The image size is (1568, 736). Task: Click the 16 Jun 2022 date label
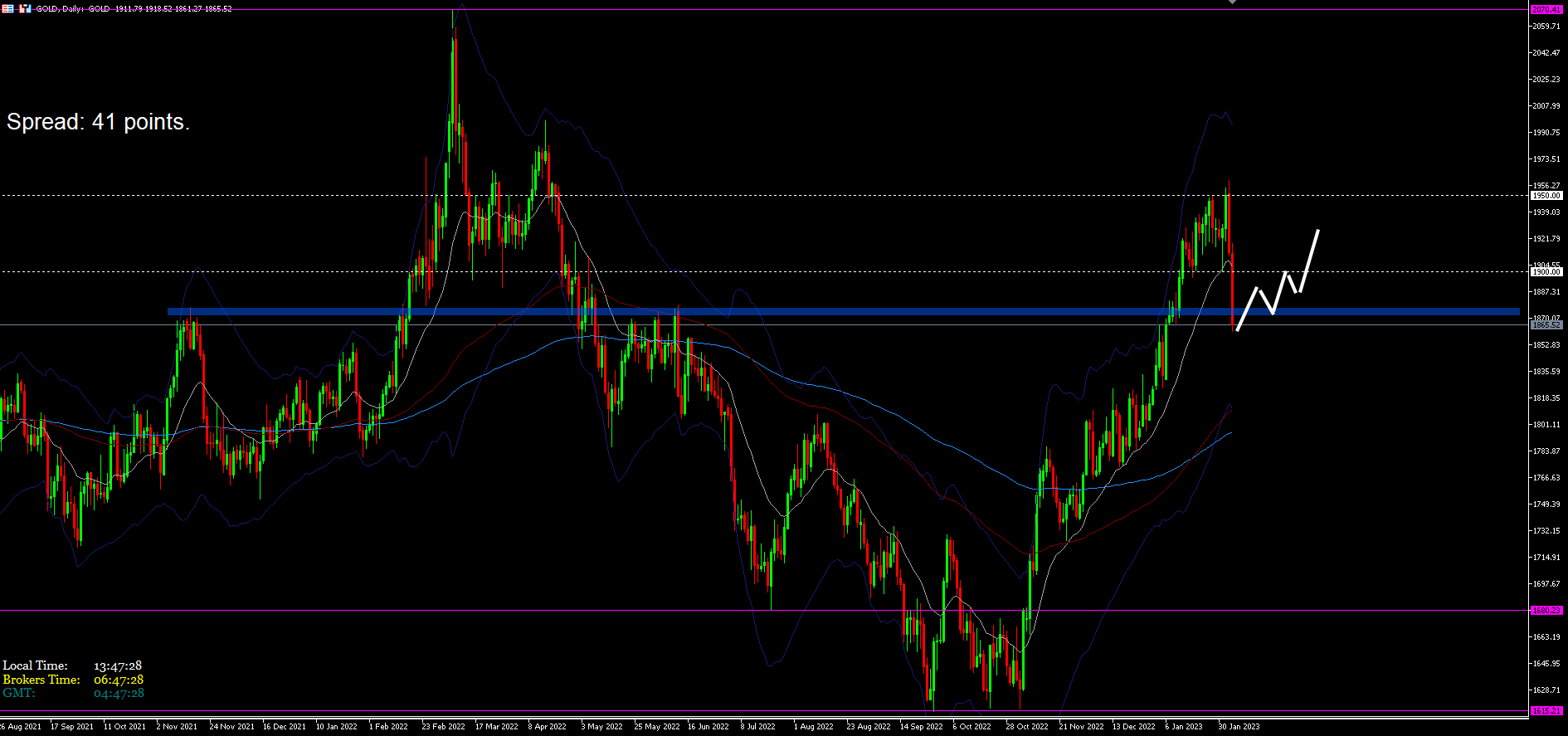(709, 727)
